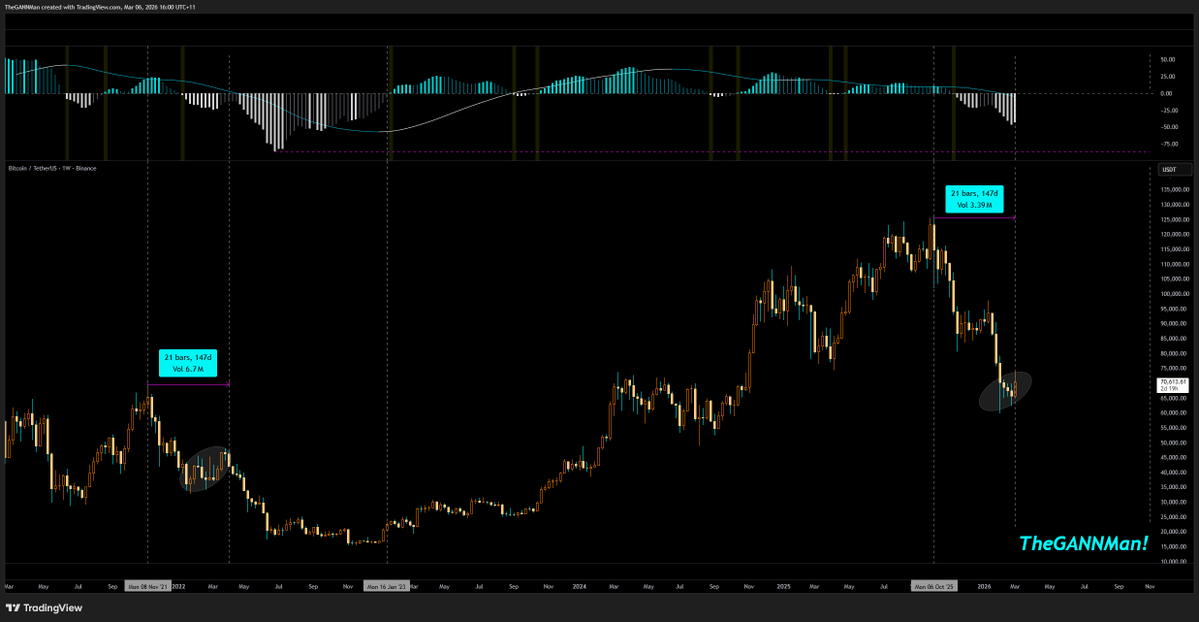
Task: Click the -75.00 oscillator axis label
Action: pyautogui.click(x=1167, y=144)
